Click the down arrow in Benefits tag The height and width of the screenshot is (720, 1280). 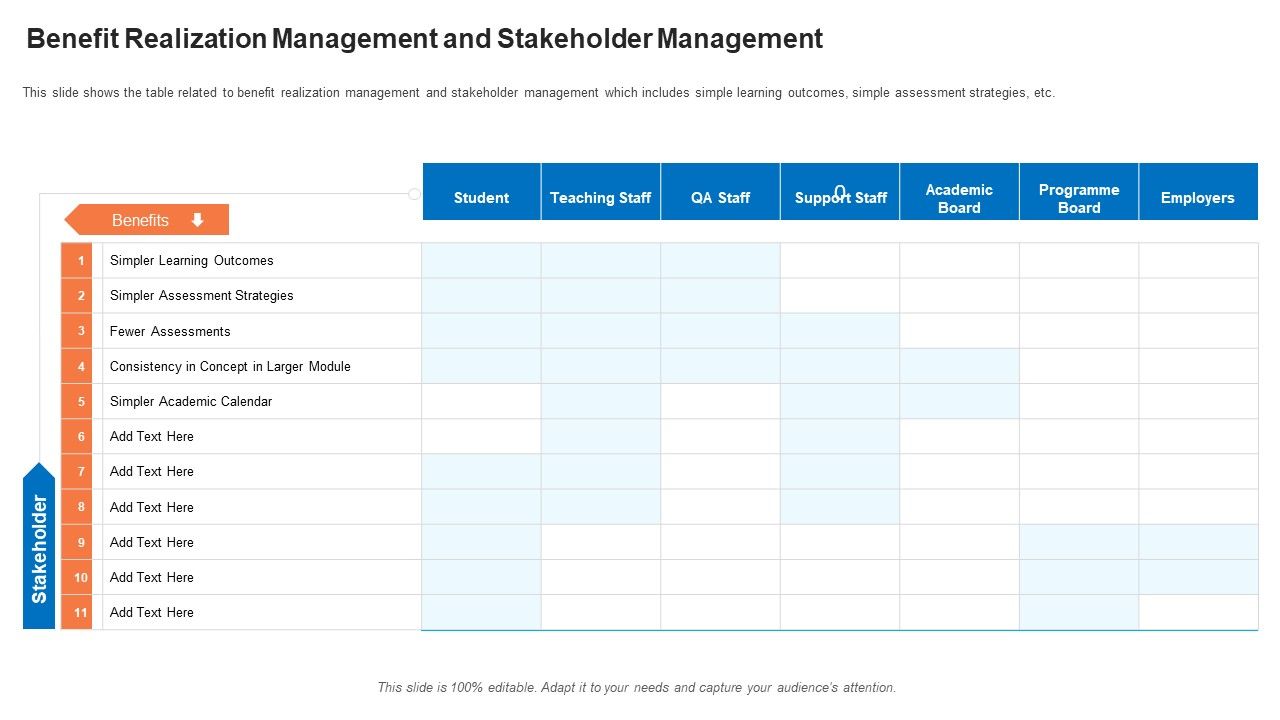(197, 220)
